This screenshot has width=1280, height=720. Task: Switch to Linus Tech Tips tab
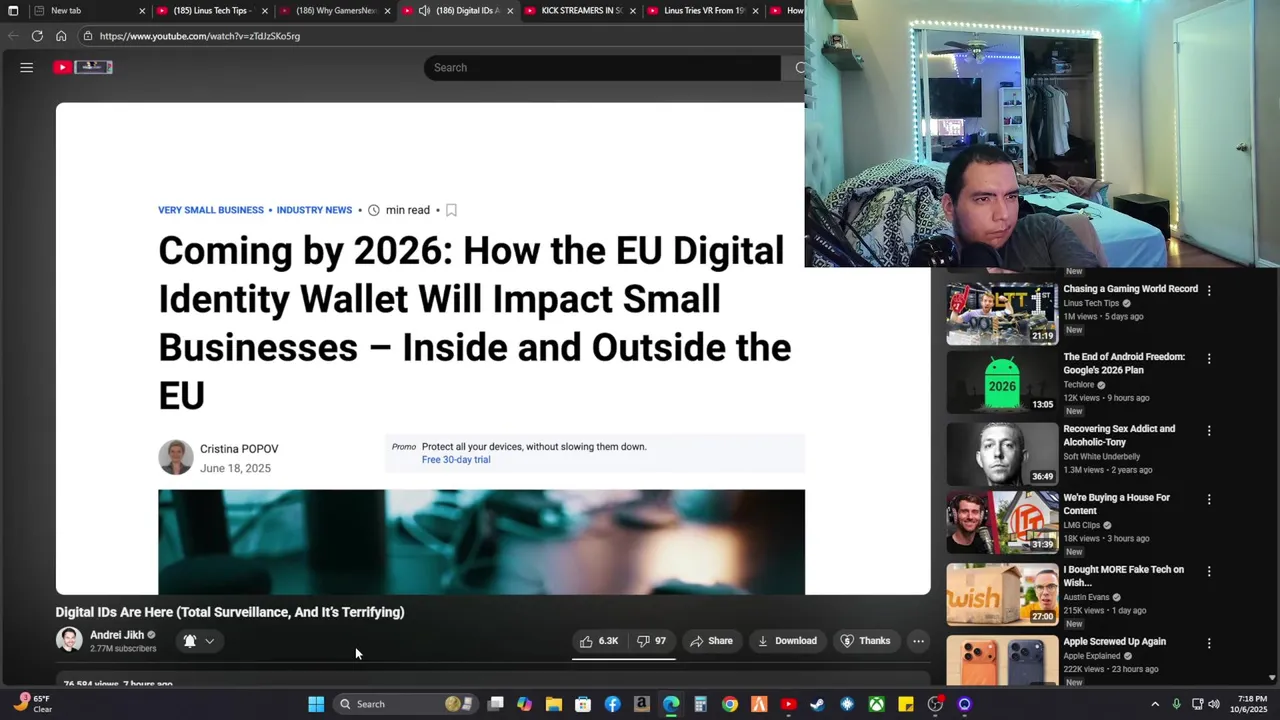click(211, 11)
